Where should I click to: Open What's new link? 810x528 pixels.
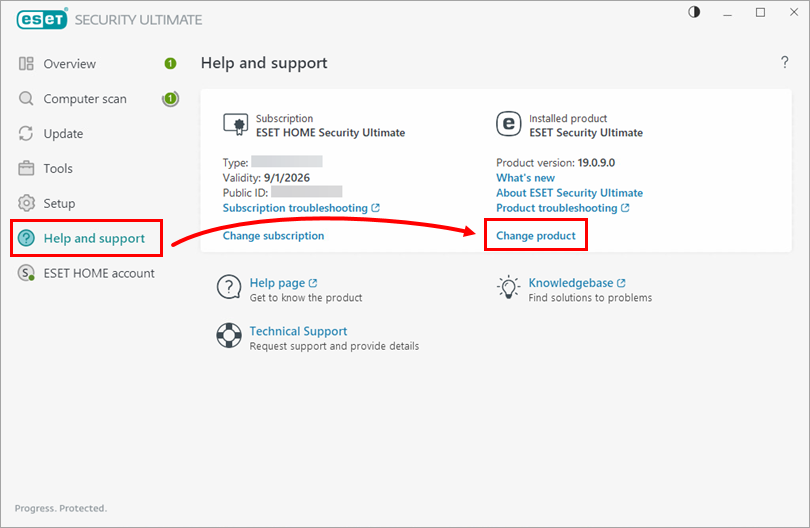pos(525,178)
